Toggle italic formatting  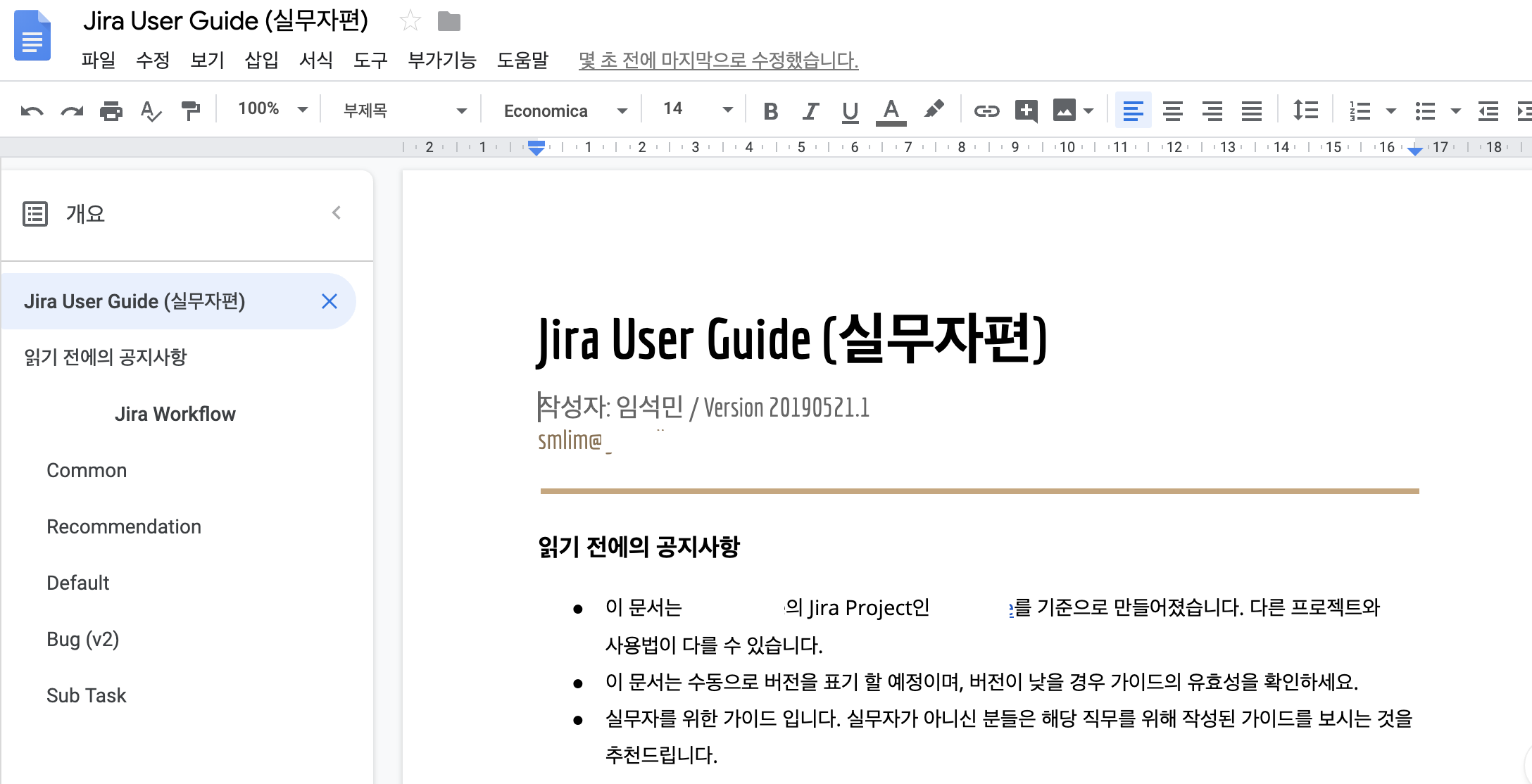point(810,111)
